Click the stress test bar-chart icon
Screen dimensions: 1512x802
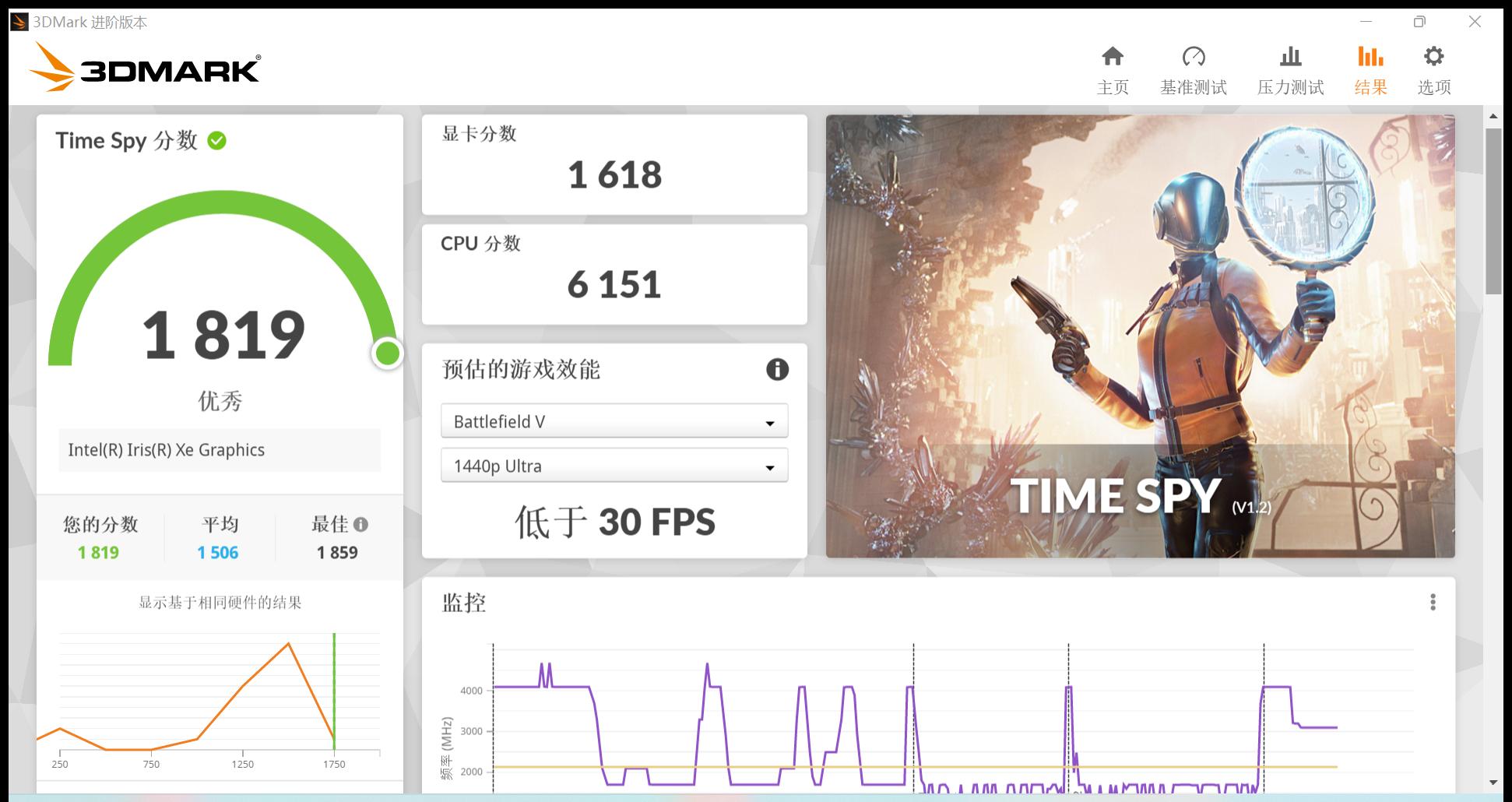click(1291, 56)
